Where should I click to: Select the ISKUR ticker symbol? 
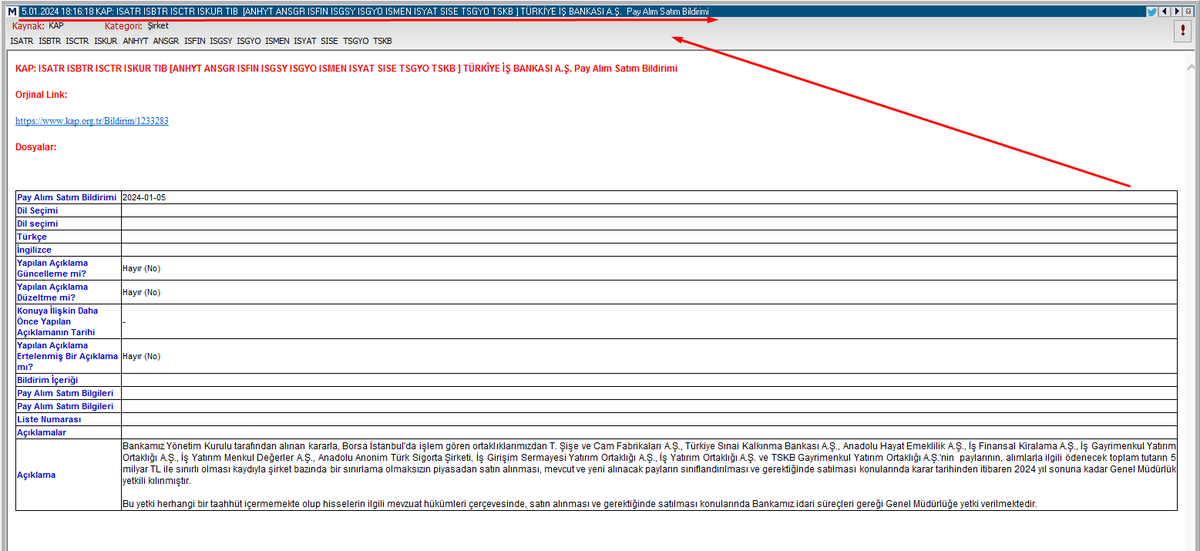coord(105,41)
